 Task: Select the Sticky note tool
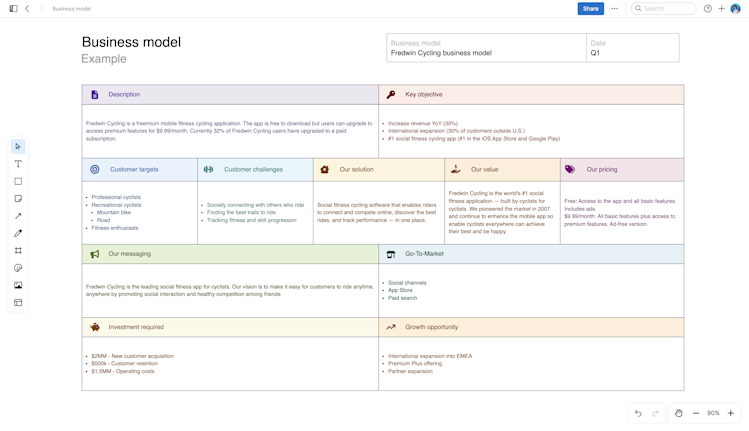[18, 199]
